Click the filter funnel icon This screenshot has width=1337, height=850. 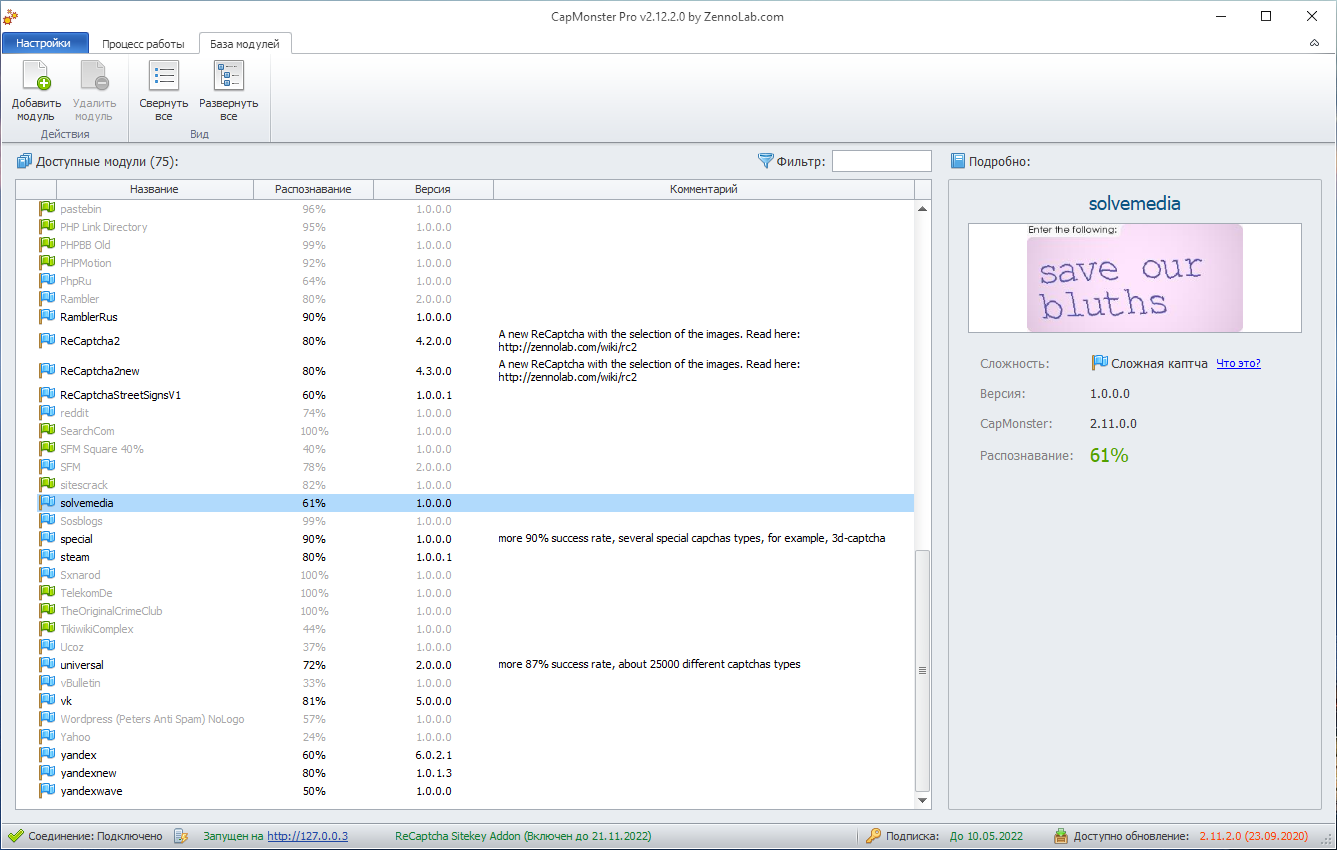click(x=766, y=161)
